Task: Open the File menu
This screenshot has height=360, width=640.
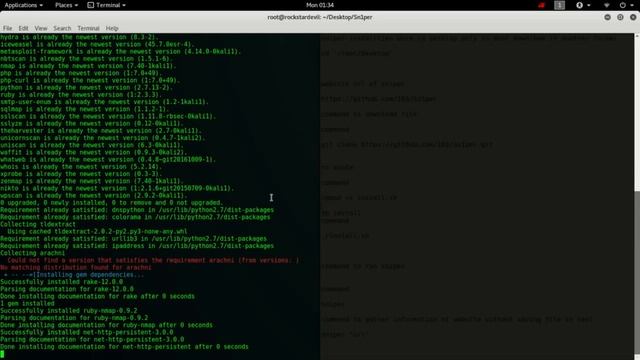Action: point(7,28)
